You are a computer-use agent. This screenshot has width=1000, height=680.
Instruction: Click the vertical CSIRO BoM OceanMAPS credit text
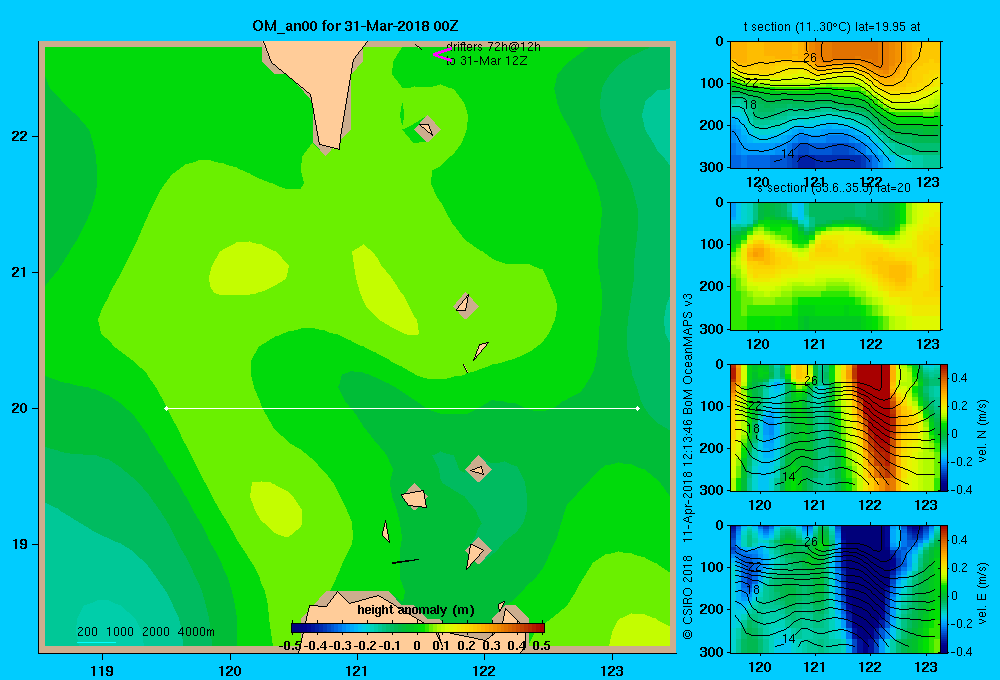(688, 466)
